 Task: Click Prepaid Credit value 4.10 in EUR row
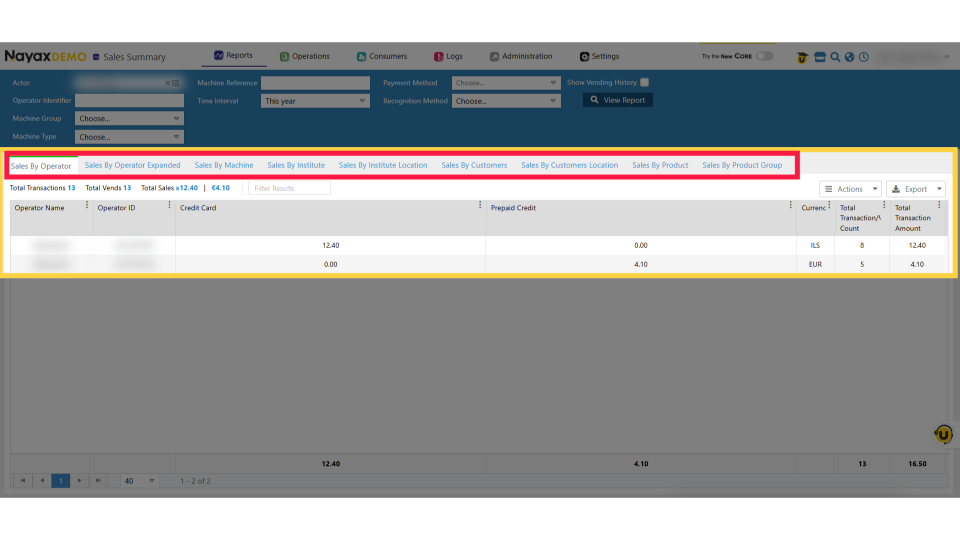coord(641,264)
